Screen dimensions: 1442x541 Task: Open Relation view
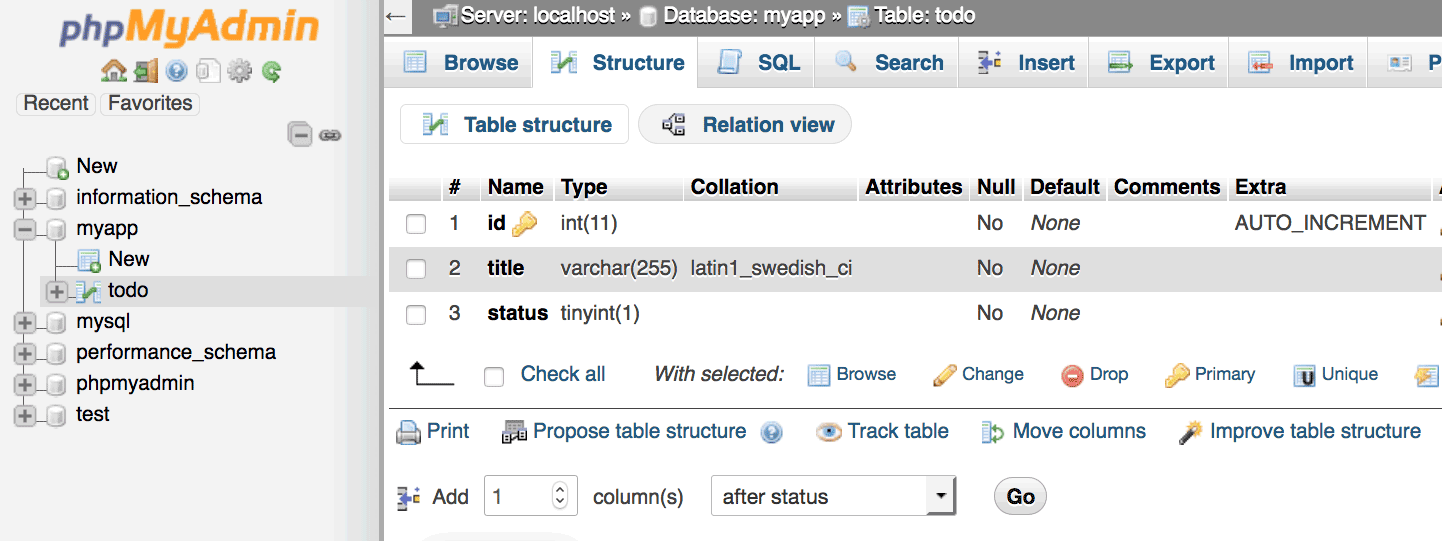(745, 125)
